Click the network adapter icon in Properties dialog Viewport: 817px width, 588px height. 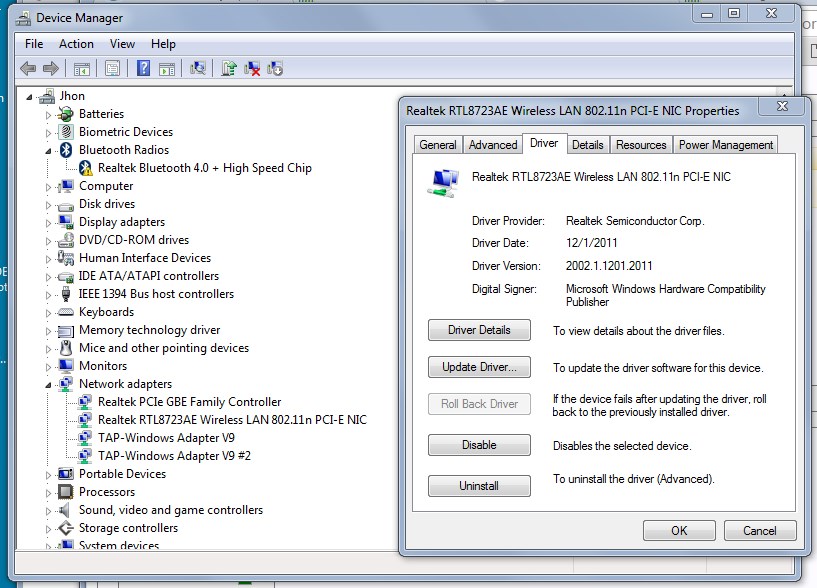443,183
